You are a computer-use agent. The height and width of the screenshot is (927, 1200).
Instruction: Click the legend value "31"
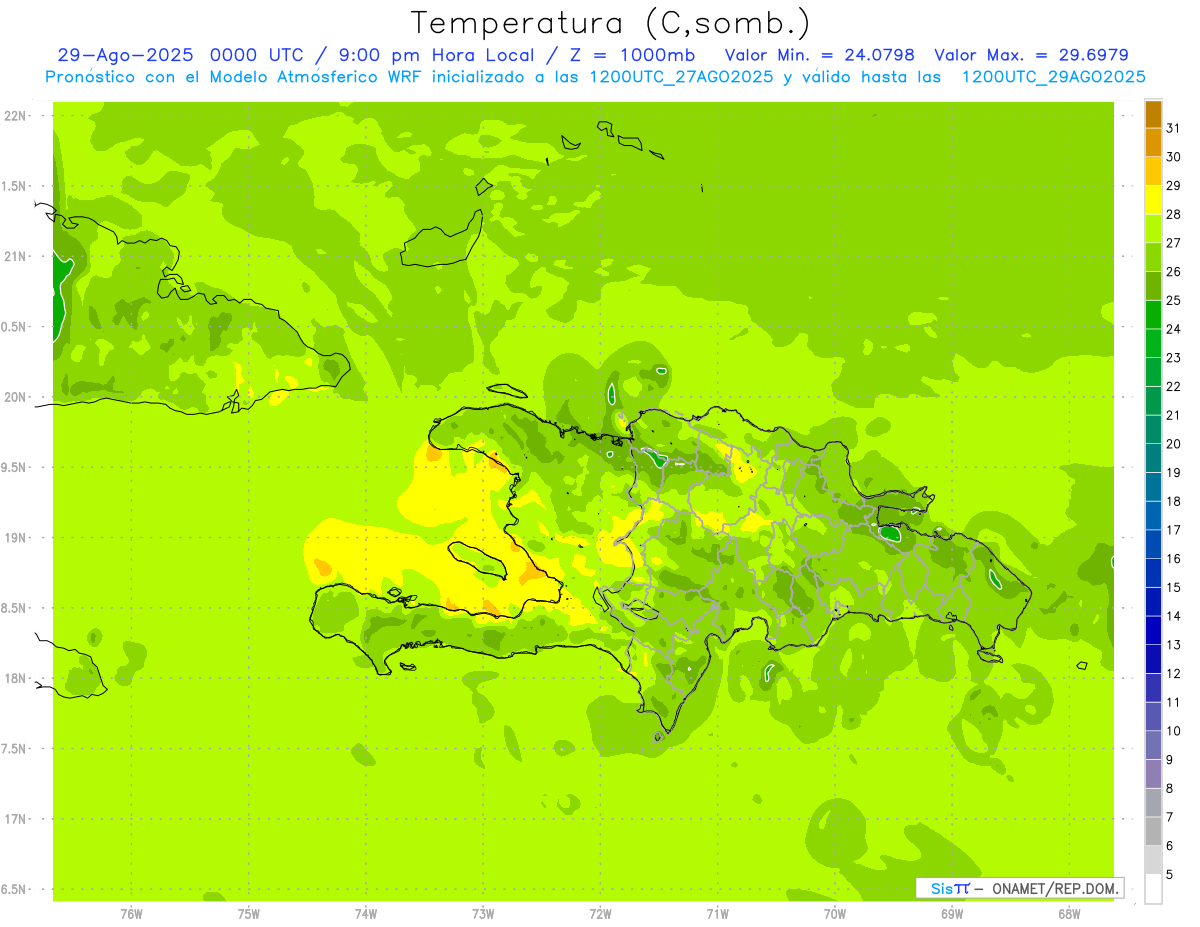(1174, 128)
